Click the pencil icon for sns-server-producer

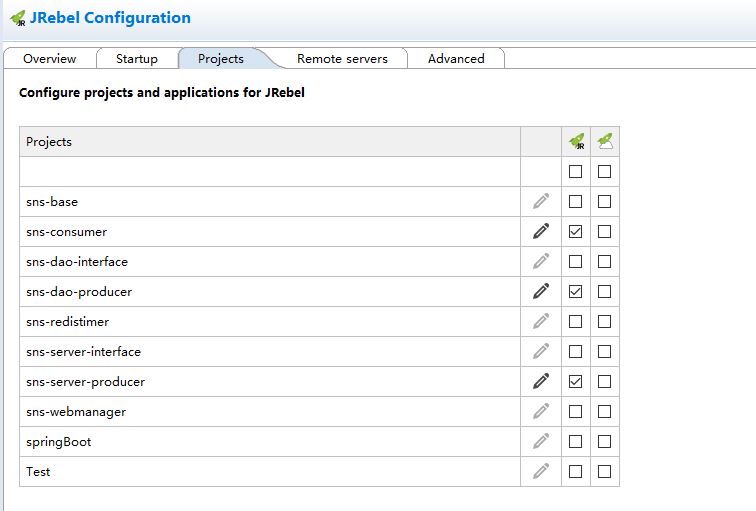541,381
